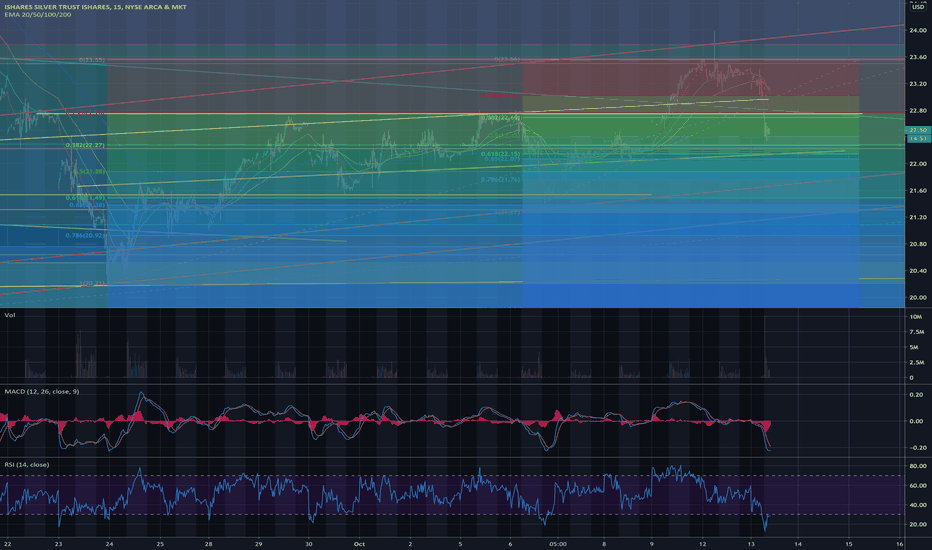The width and height of the screenshot is (932, 550).
Task: Click the 23.60 price axis label
Action: coord(918,57)
